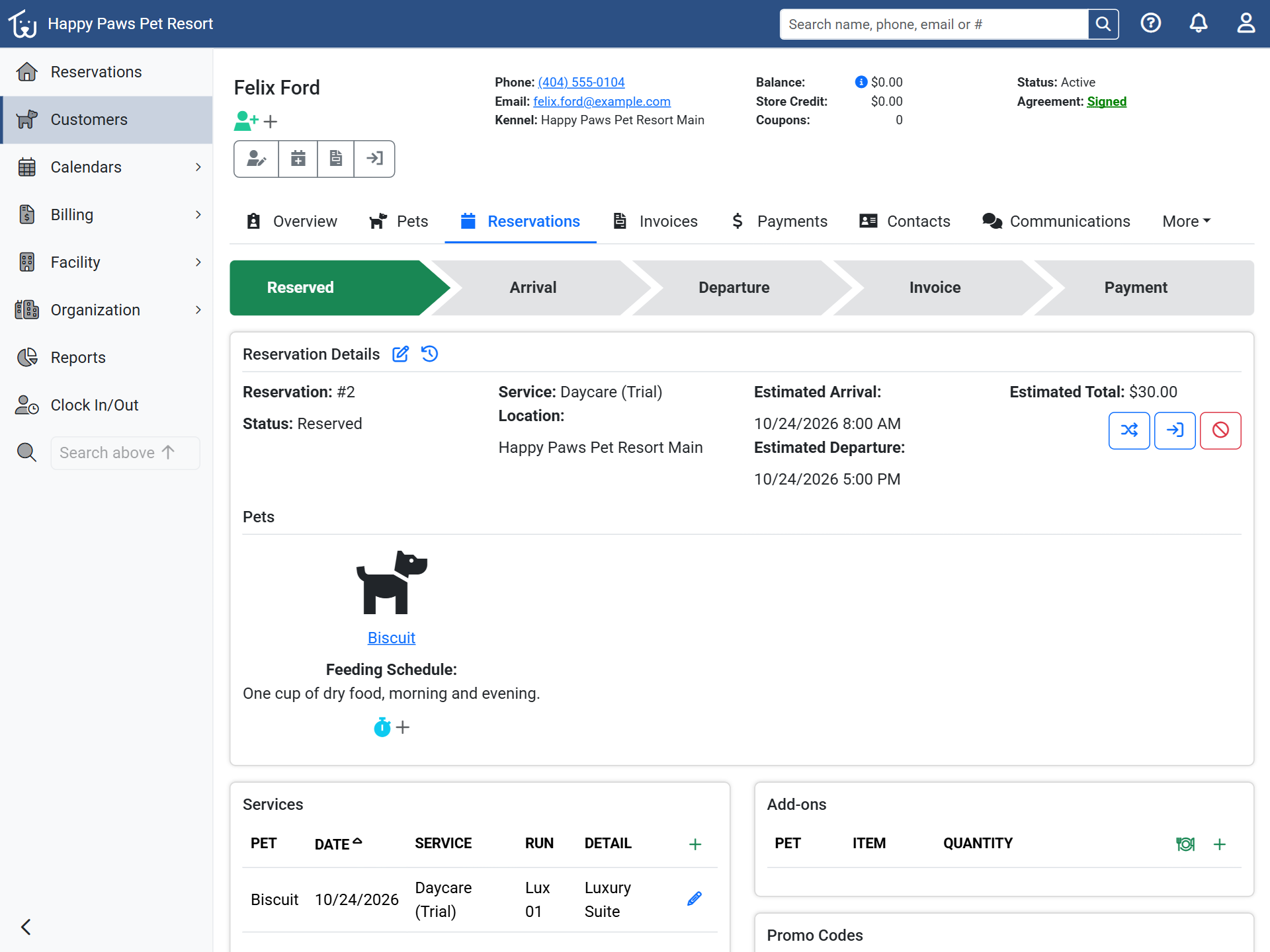This screenshot has height=952, width=1270.
Task: Click the balance info icon
Action: pos(861,82)
